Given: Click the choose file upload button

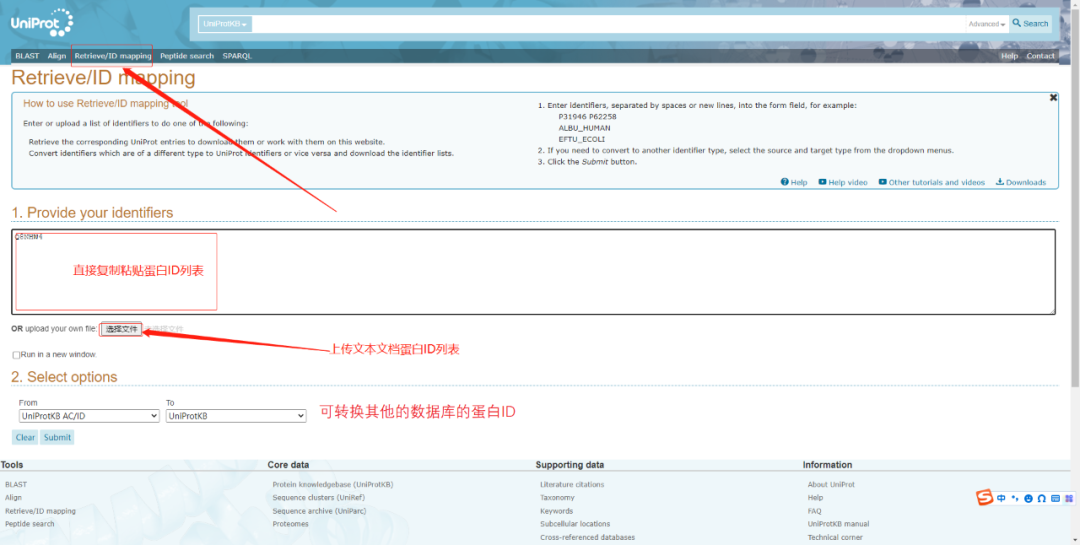Looking at the screenshot, I should point(122,329).
